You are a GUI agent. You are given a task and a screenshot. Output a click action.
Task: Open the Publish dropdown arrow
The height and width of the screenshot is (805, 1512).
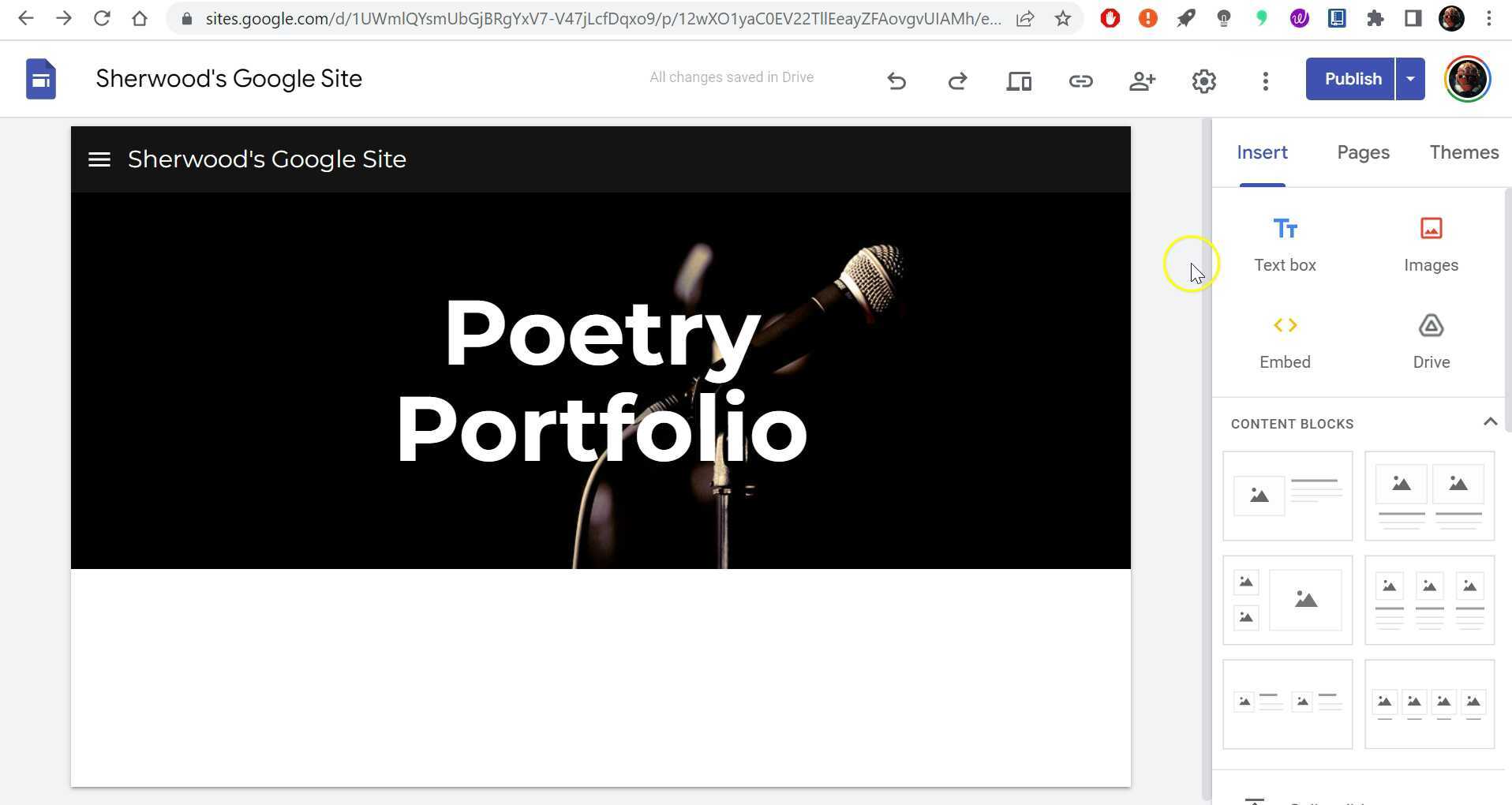[1410, 79]
